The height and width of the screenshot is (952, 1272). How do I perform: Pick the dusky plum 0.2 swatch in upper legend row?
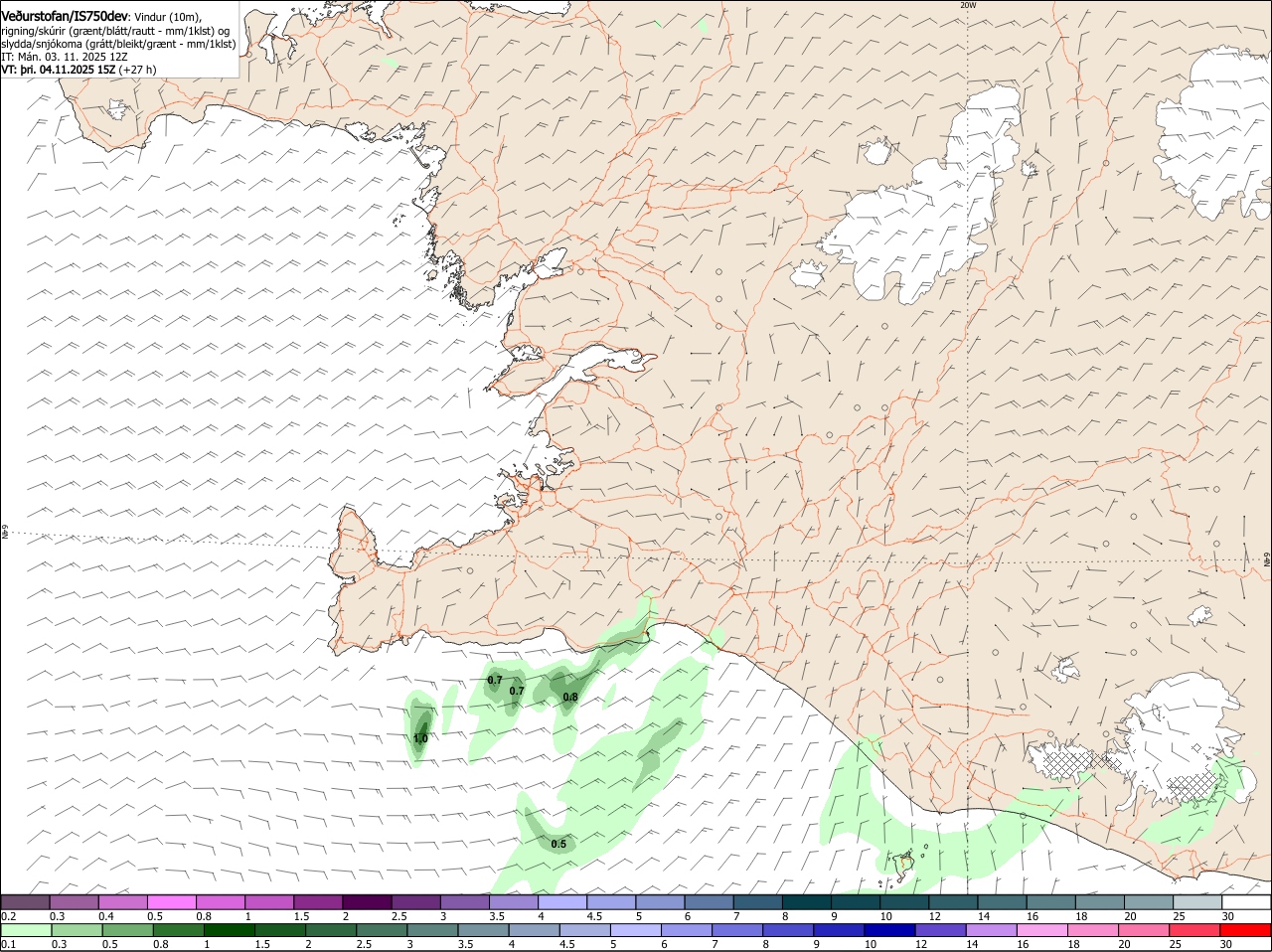point(25,902)
